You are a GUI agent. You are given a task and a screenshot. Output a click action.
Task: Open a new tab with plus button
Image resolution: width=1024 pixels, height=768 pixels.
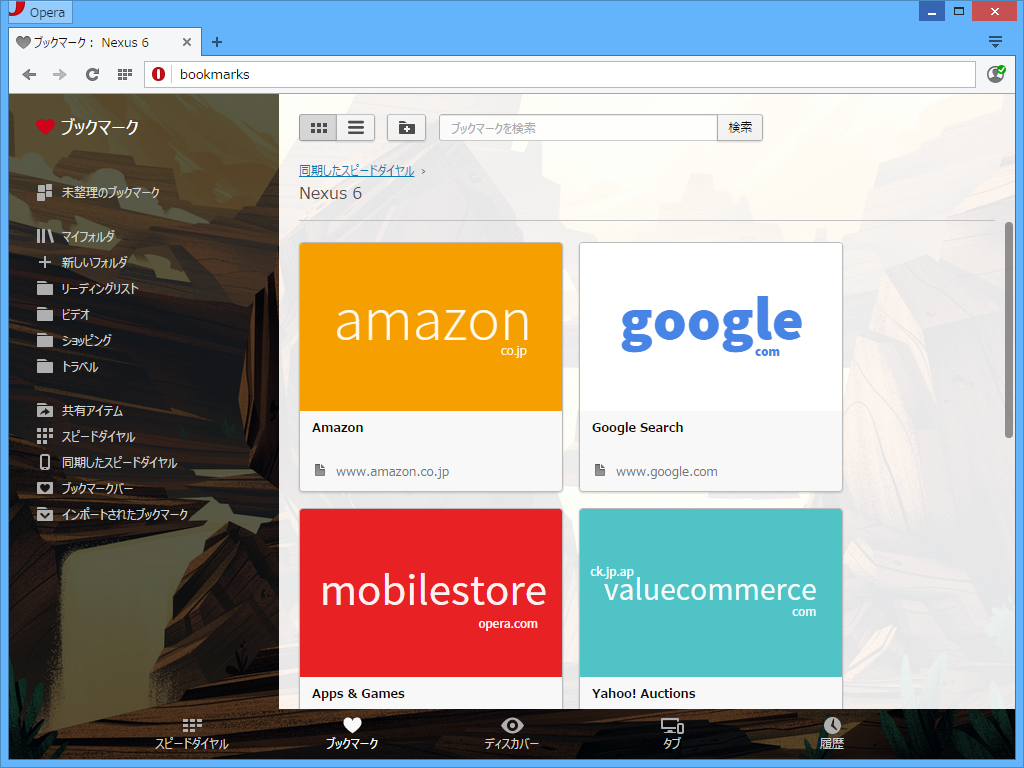pos(217,42)
